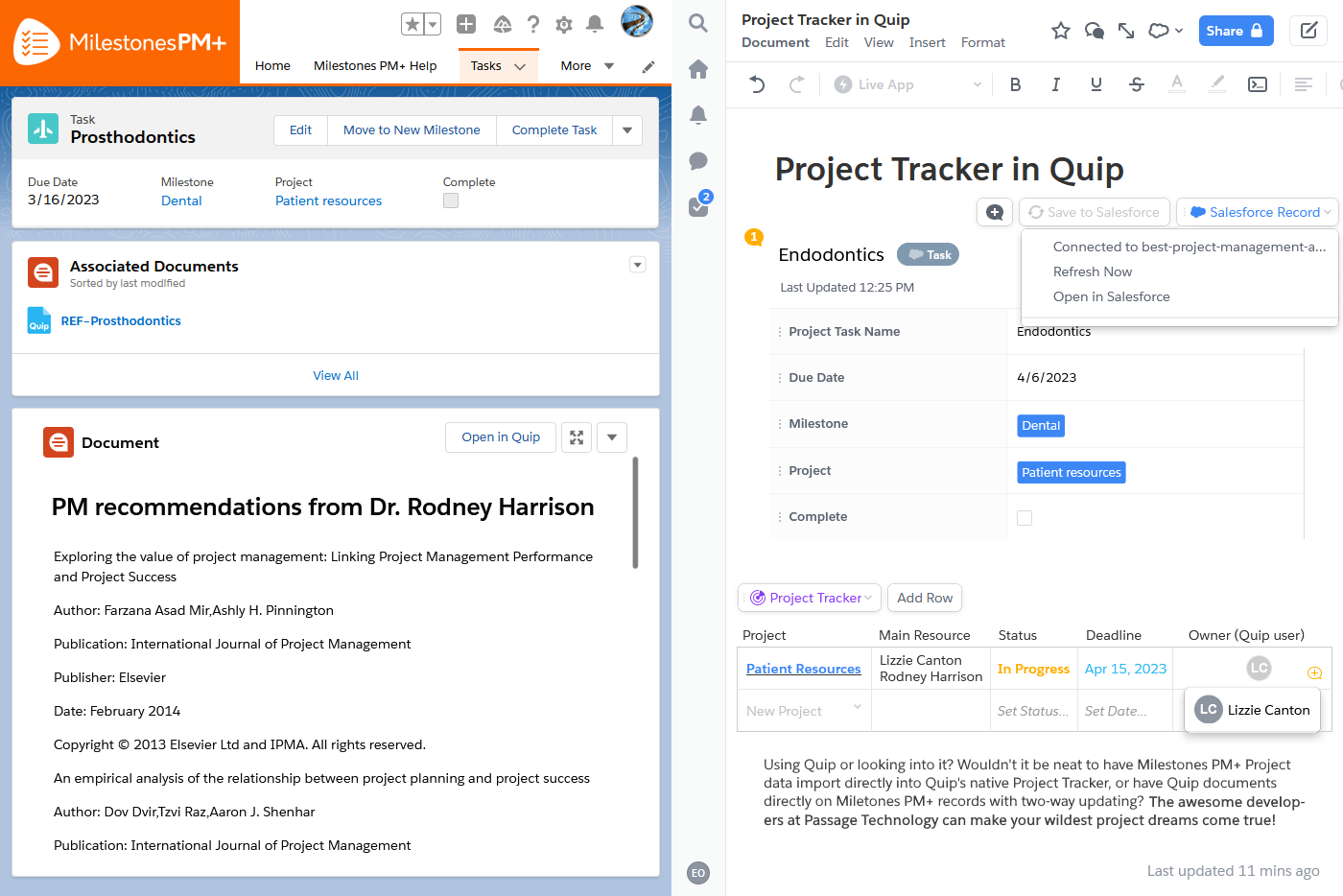Image resolution: width=1343 pixels, height=896 pixels.
Task: Check the Complete checkbox in Endodontics record
Action: click(1025, 518)
